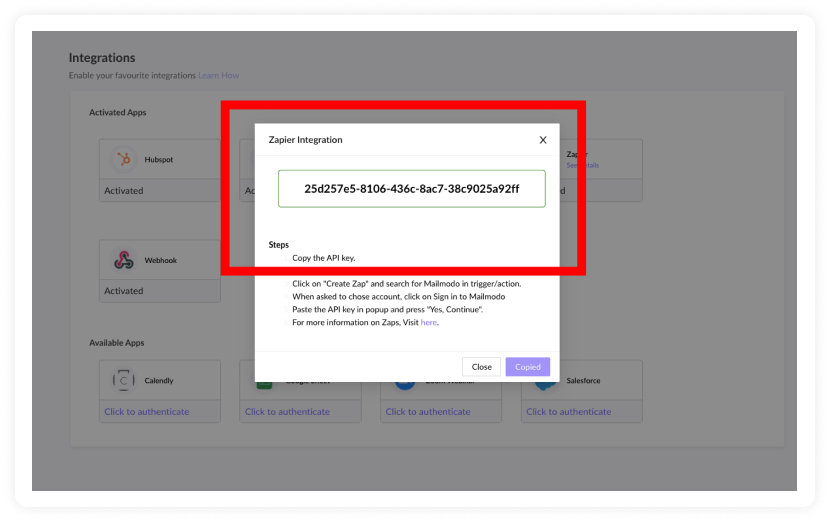Viewport: 830px width, 522px height.
Task: Click the Salesforce app name
Action: coord(583,380)
